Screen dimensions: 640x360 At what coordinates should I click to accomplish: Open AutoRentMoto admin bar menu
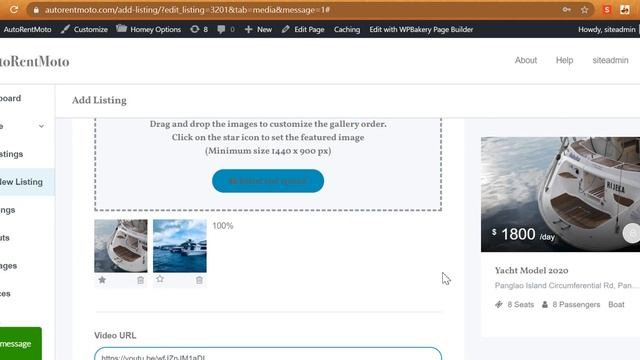pyautogui.click(x=27, y=29)
